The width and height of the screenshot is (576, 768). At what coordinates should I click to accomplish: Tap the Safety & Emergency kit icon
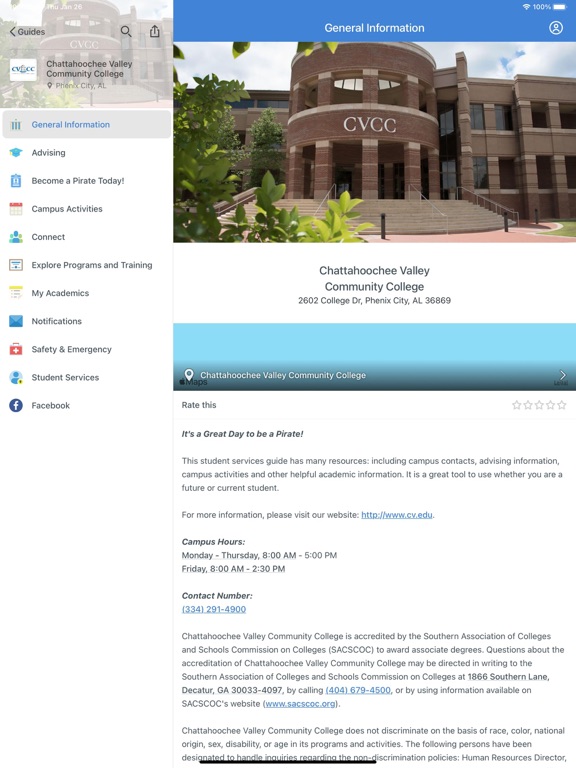16,349
